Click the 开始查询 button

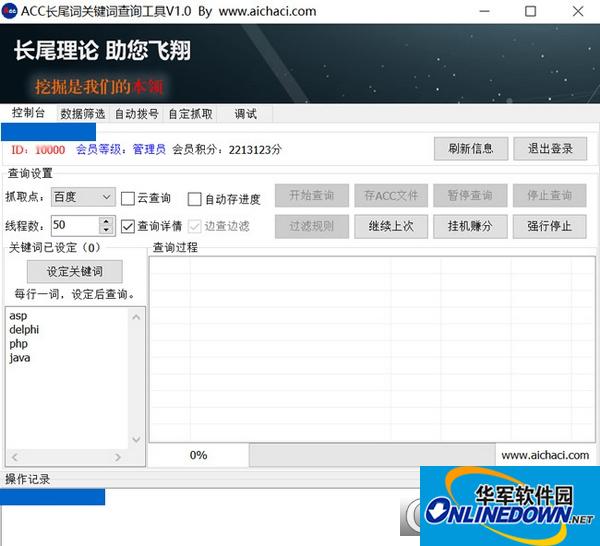coord(311,196)
